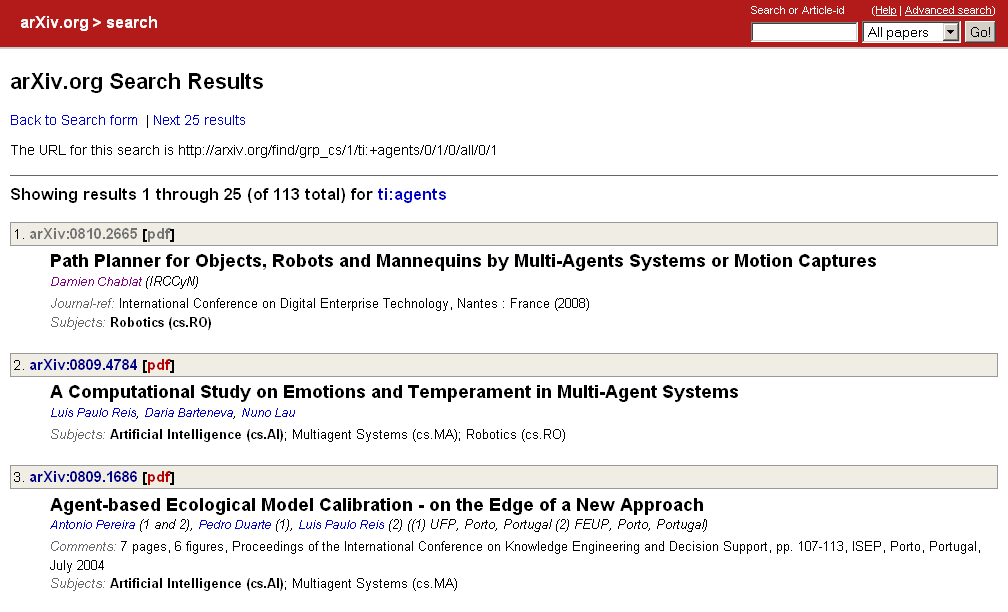The image size is (1008, 612).
Task: Open Nuno Lau's author page
Action: pyautogui.click(x=268, y=412)
